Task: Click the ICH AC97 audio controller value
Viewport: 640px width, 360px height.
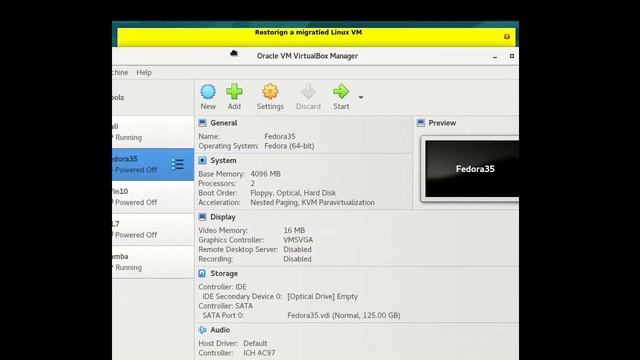Action: [259, 353]
